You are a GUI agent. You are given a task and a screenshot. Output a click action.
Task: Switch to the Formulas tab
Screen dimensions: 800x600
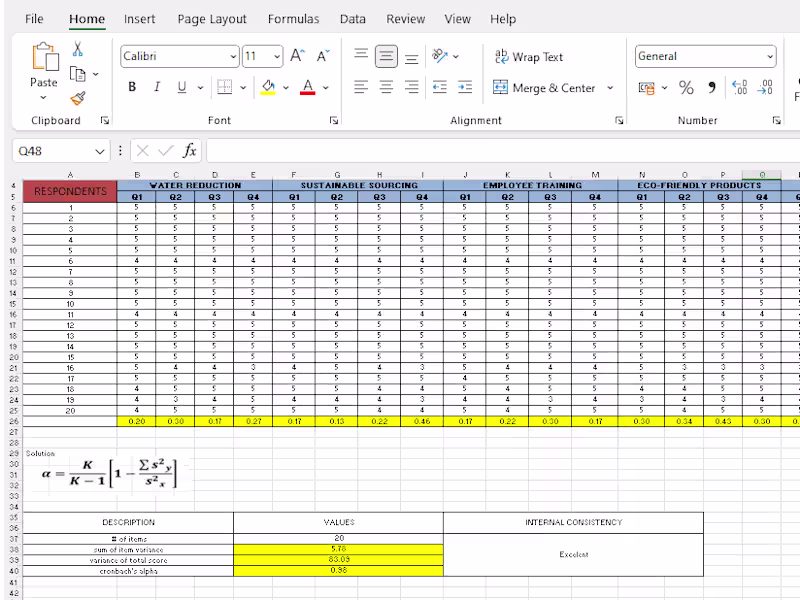point(293,19)
